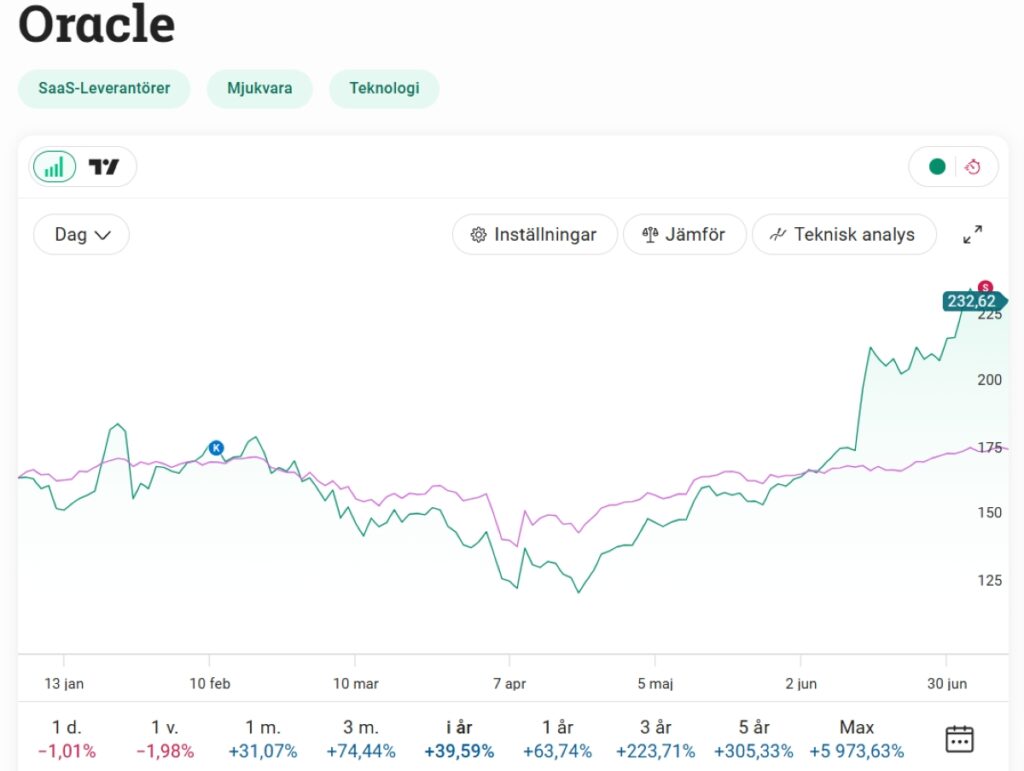Select the i år time period

tap(459, 739)
